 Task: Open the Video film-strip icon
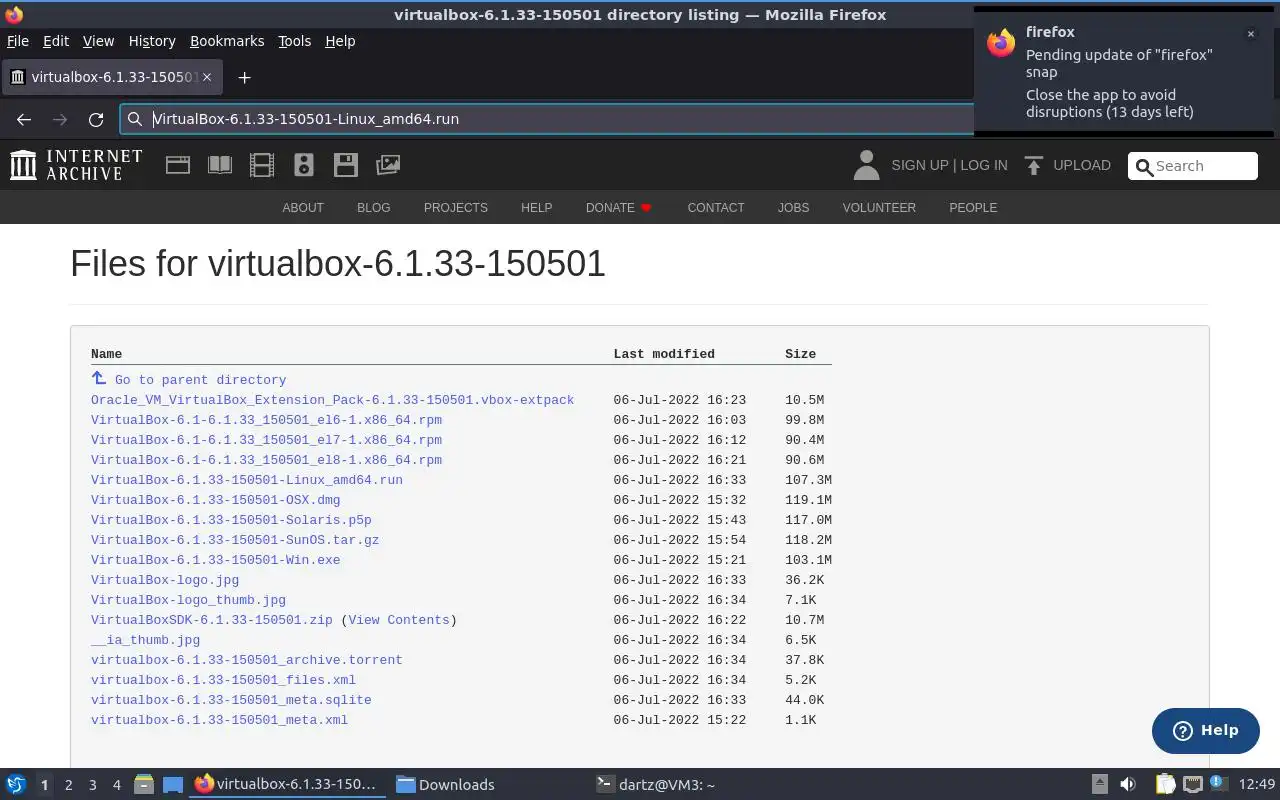(262, 165)
